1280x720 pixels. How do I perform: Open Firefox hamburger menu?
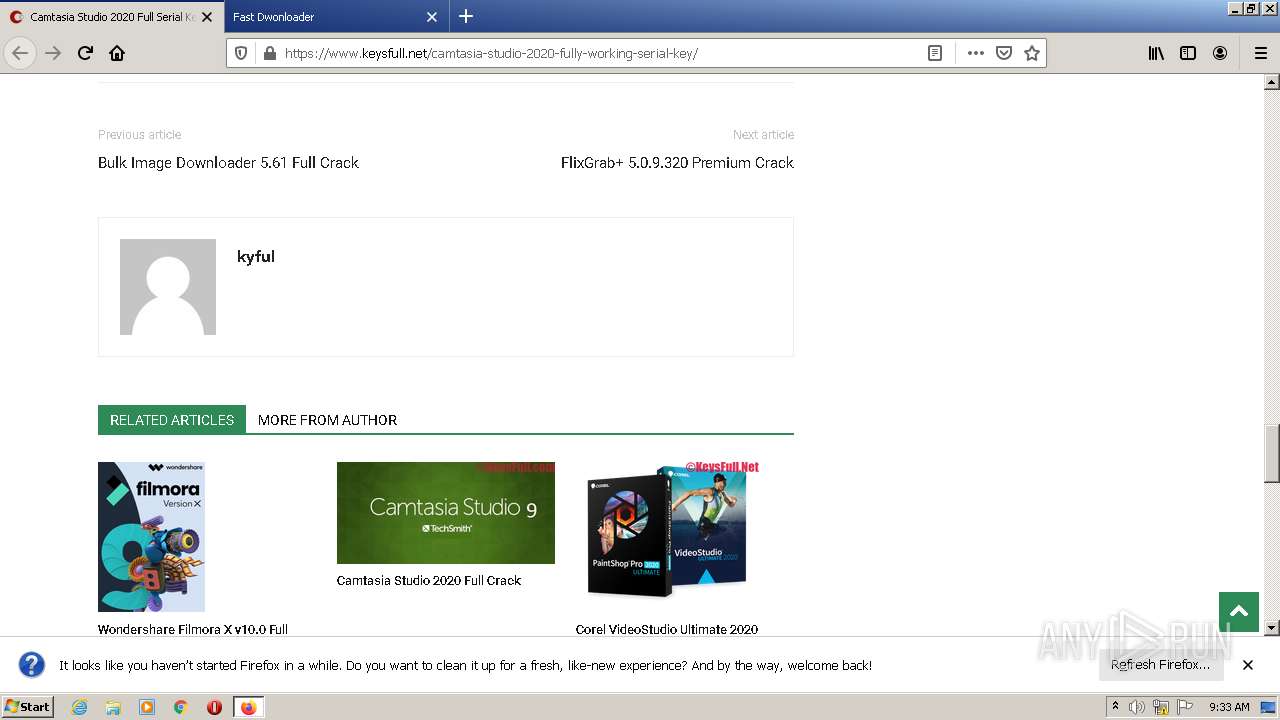coord(1260,53)
